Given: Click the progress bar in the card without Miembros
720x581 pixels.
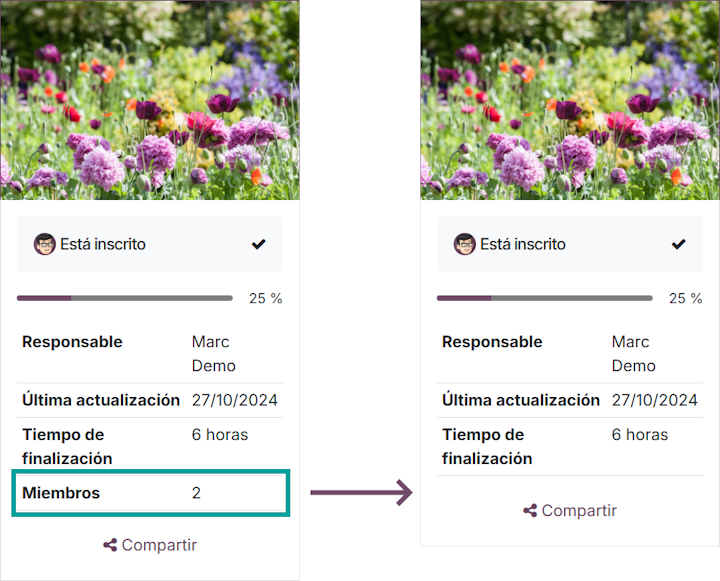Looking at the screenshot, I should 545,298.
